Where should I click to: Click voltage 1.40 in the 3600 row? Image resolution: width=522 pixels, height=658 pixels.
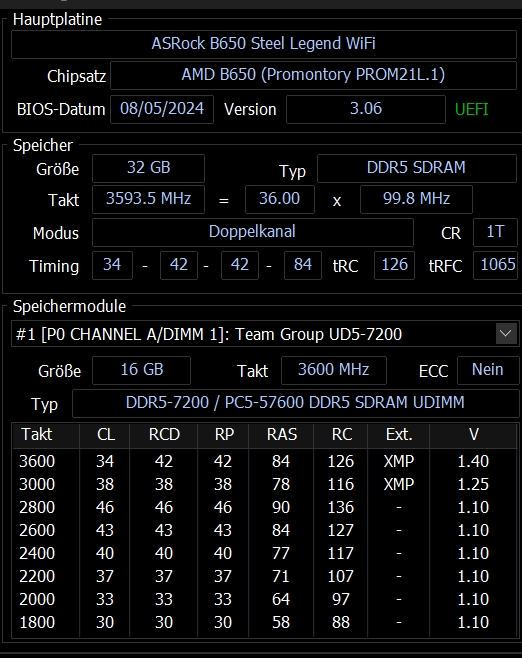(473, 462)
